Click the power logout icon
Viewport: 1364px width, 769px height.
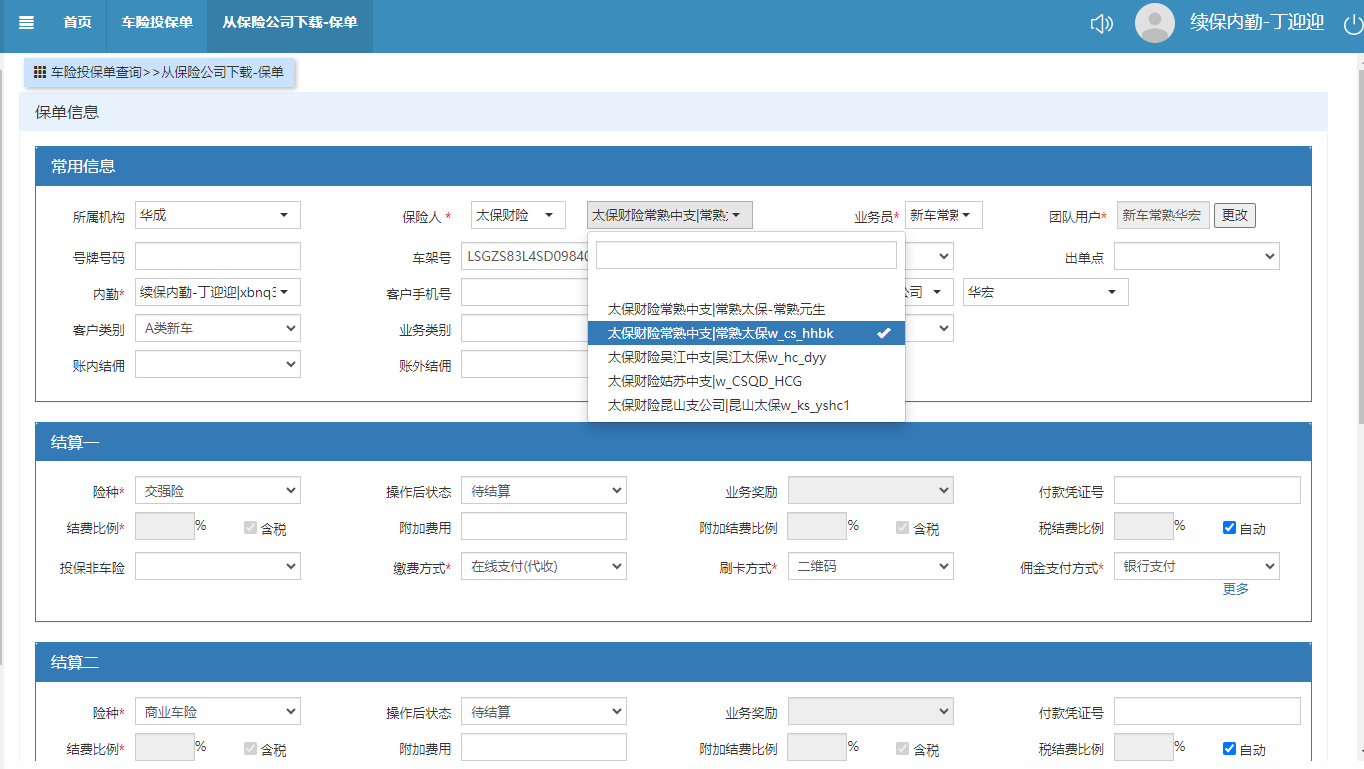point(1352,24)
